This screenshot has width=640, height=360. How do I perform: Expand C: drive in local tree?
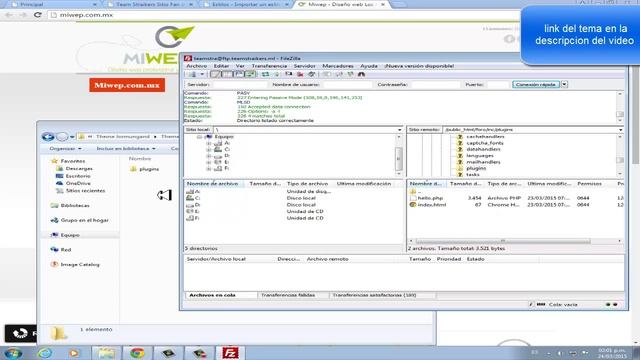coord(209,149)
